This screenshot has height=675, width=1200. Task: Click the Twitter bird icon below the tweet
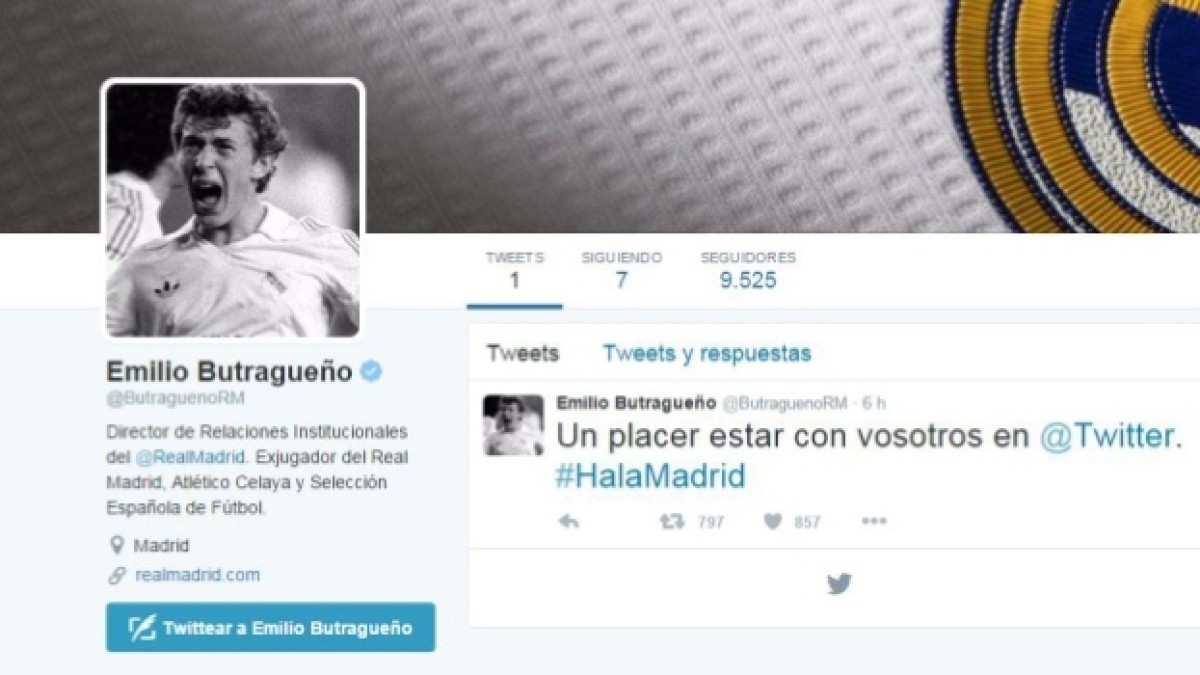point(839,584)
